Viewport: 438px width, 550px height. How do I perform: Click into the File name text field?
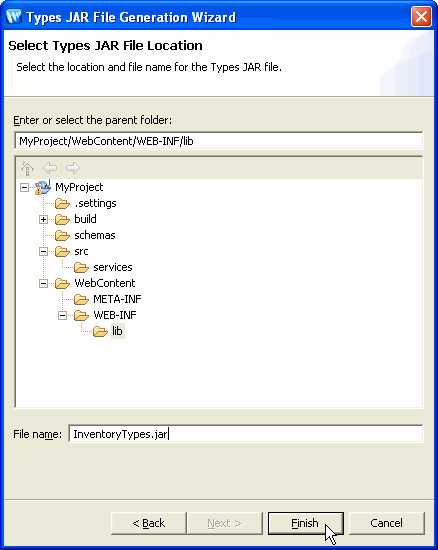(x=245, y=434)
